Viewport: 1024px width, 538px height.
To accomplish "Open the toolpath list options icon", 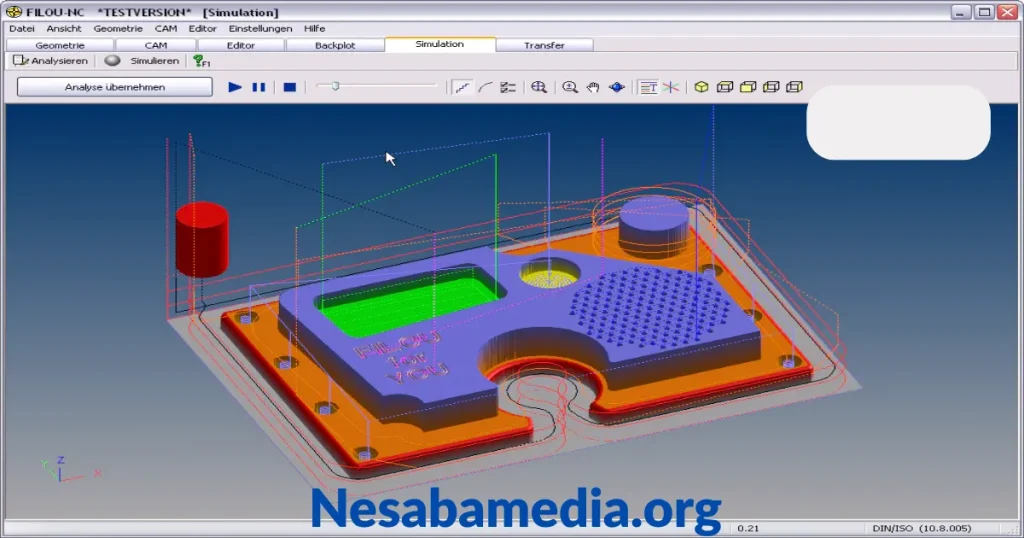I will point(508,87).
